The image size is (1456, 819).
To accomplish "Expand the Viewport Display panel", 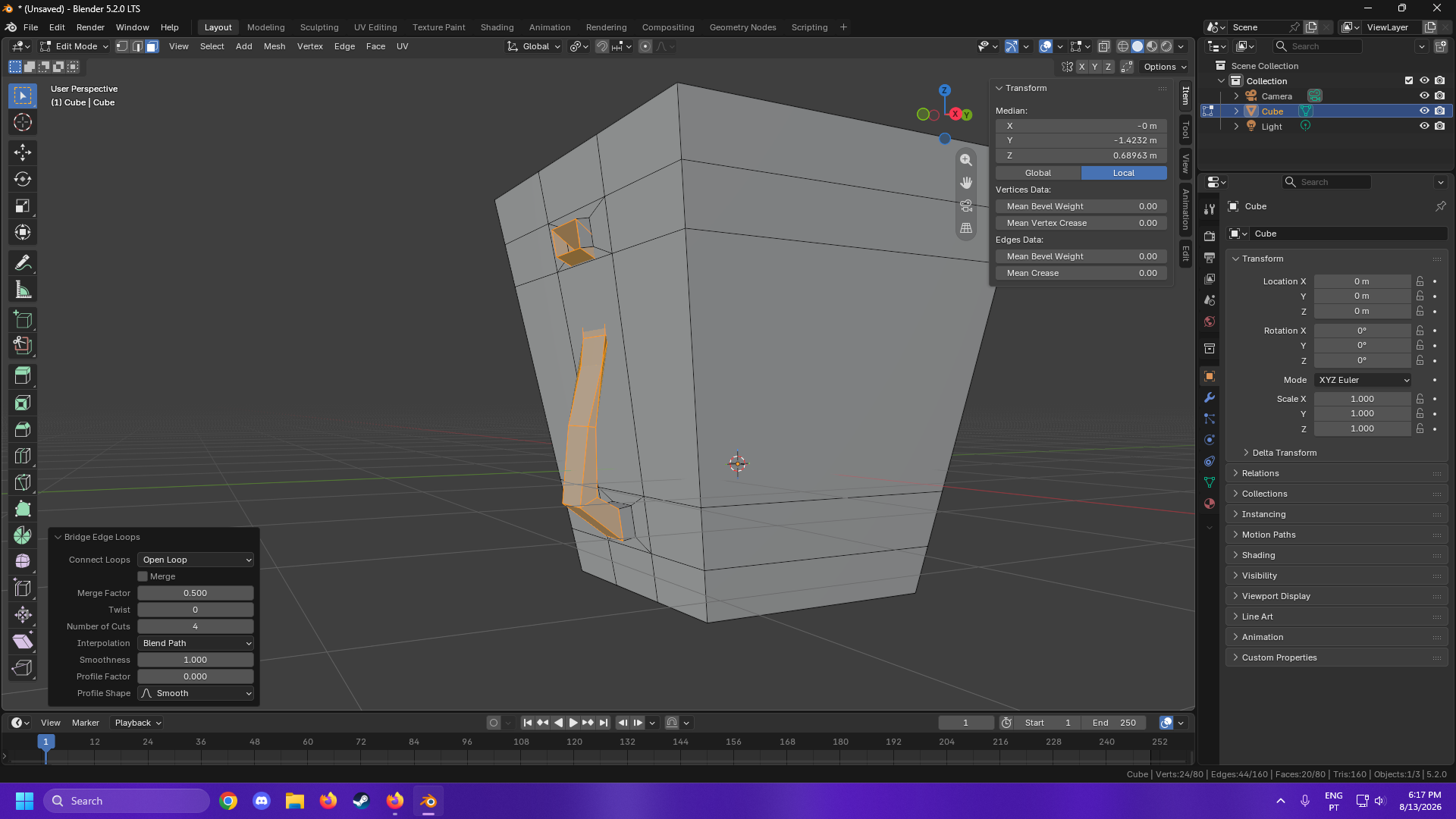I will pos(1336,596).
